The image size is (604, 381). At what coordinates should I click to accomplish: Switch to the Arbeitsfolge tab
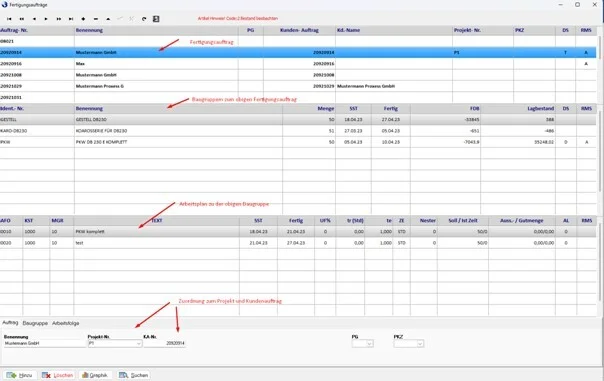tap(65, 323)
